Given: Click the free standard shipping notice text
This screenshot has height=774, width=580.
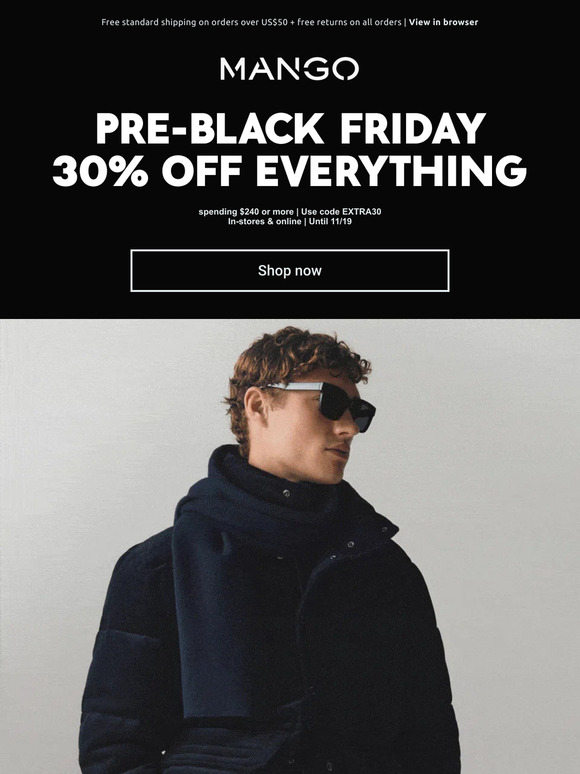Looking at the screenshot, I should 194,22.
